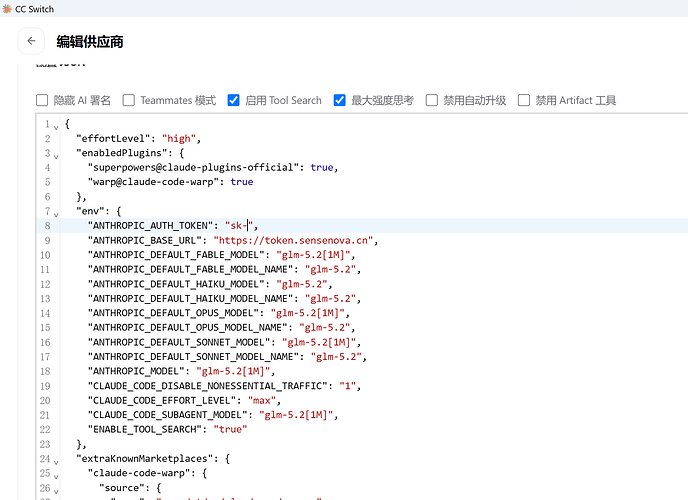Click the CLAUDE_CODE_SUBAGENT_MODEL key

(168, 415)
